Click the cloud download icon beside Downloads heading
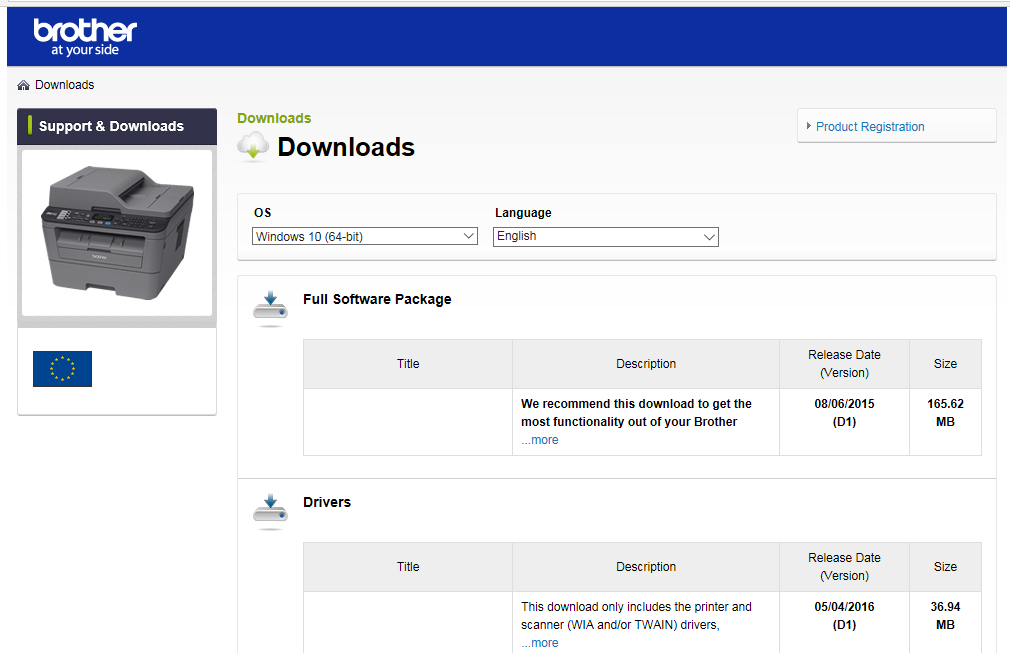 pos(252,146)
